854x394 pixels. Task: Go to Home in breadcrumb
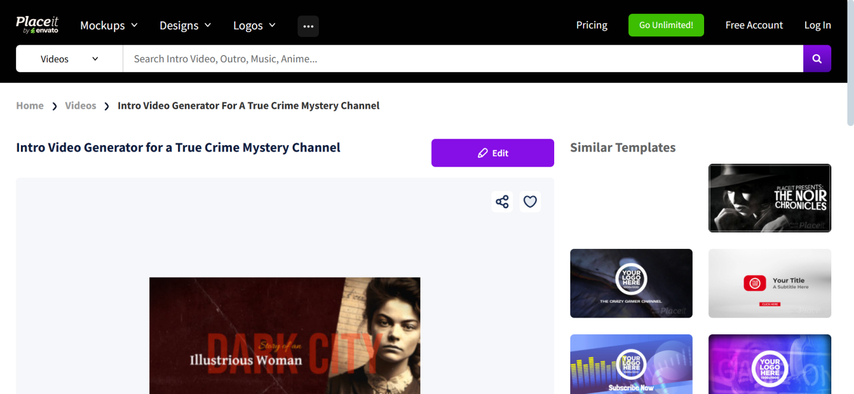point(30,106)
